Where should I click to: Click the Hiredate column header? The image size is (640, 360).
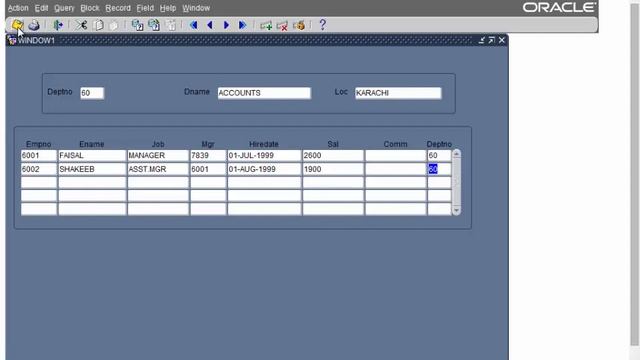(264, 144)
